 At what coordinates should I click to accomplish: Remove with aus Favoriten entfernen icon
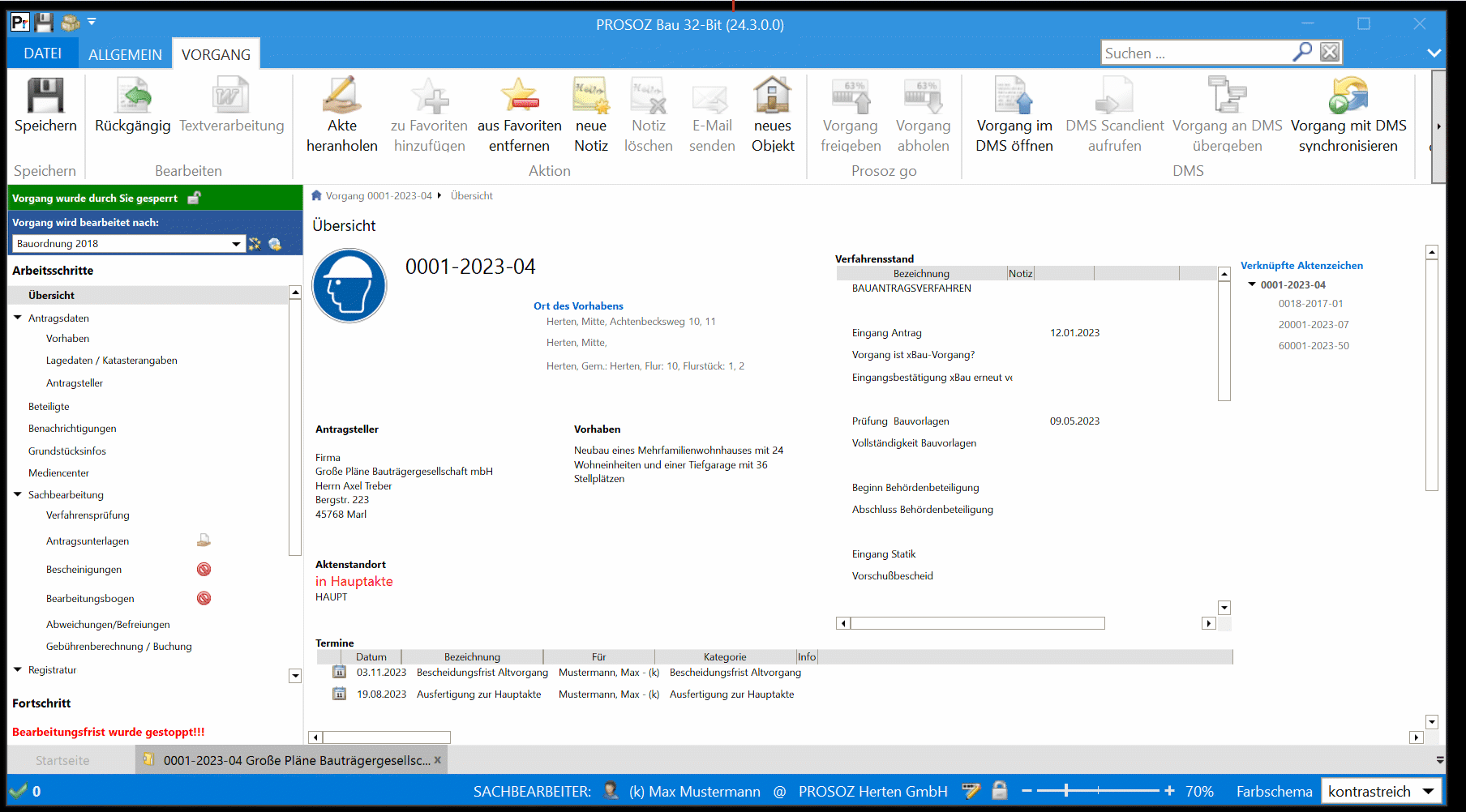[x=519, y=96]
